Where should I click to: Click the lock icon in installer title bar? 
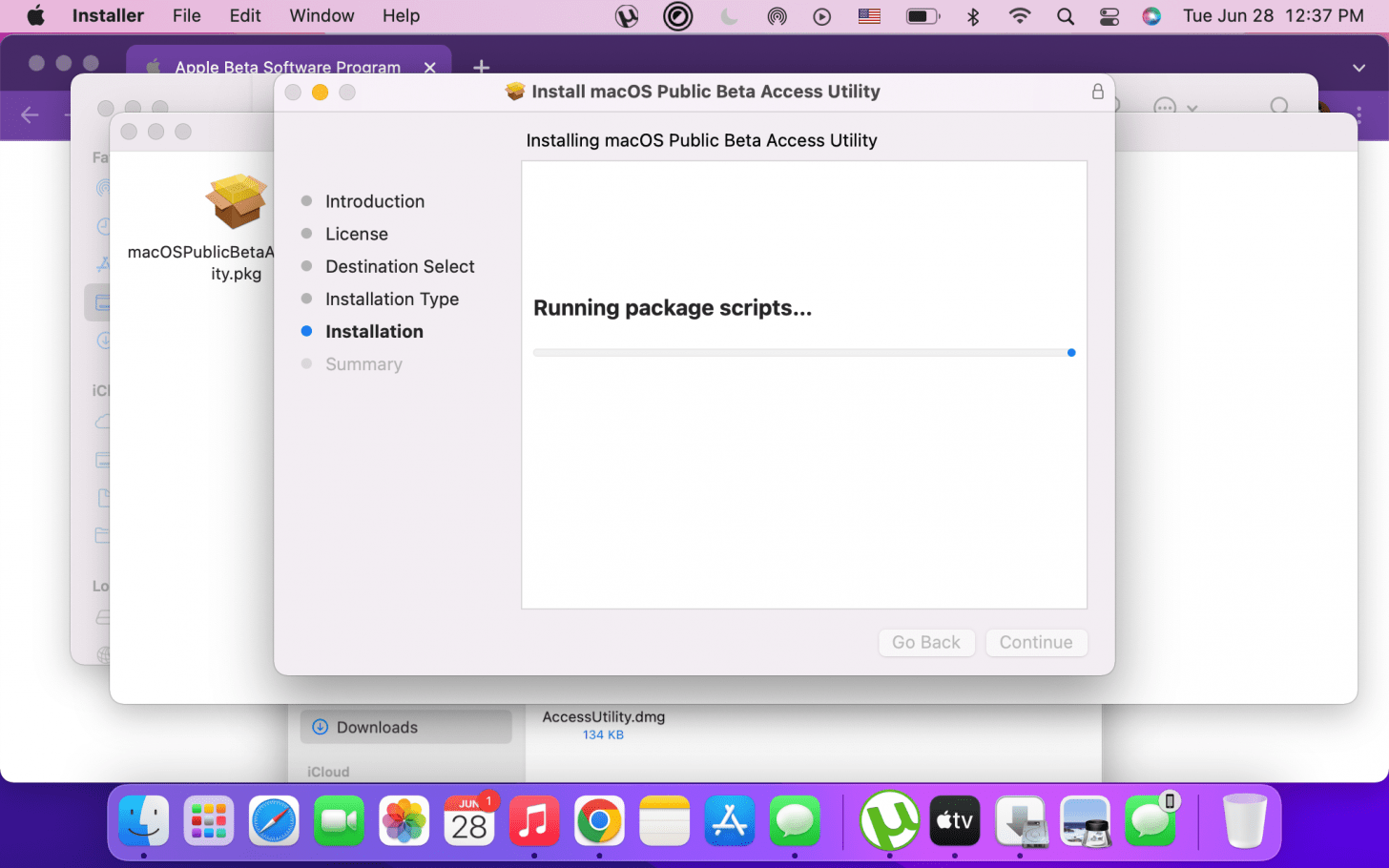(1097, 92)
